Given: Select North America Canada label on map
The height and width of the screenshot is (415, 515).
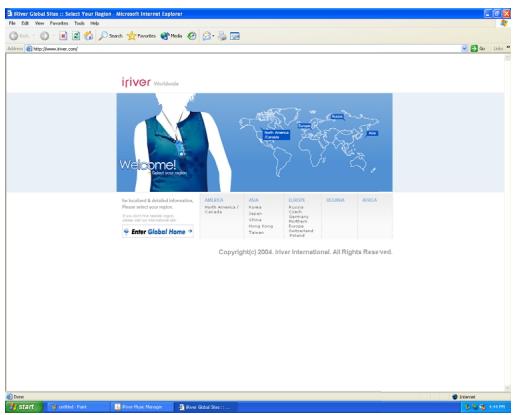Looking at the screenshot, I should [276, 135].
